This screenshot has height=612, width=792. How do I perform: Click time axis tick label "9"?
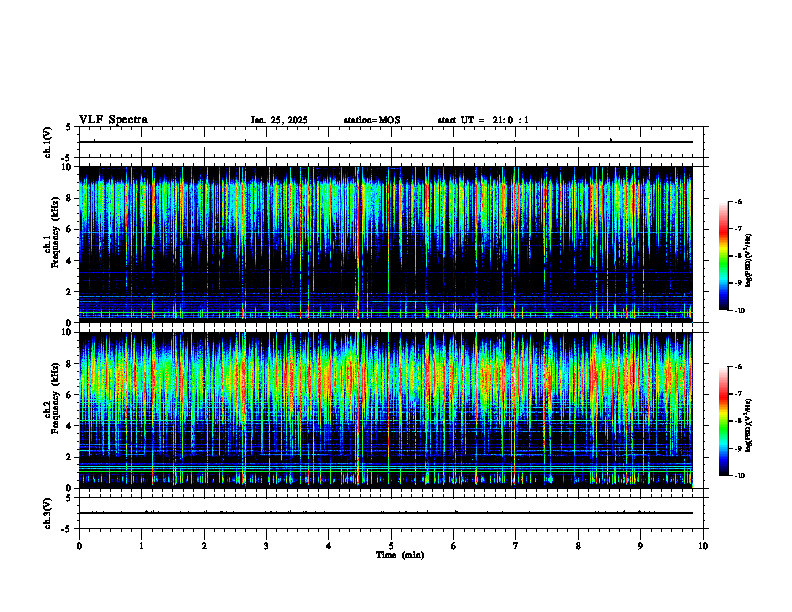pos(640,546)
